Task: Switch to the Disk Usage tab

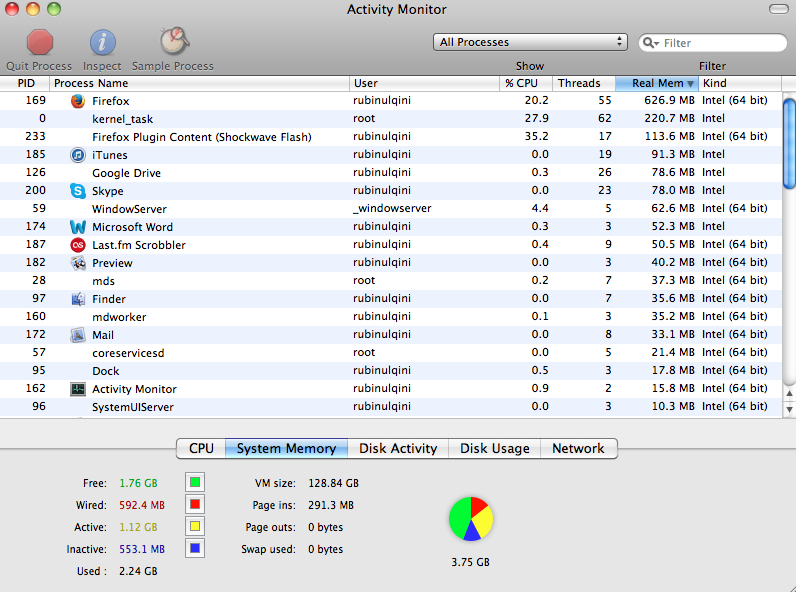Action: click(494, 448)
